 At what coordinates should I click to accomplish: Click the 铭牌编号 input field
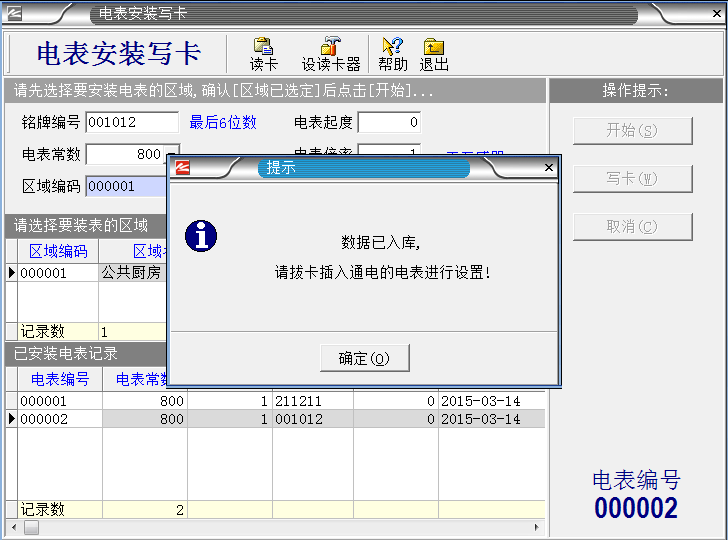pyautogui.click(x=131, y=123)
